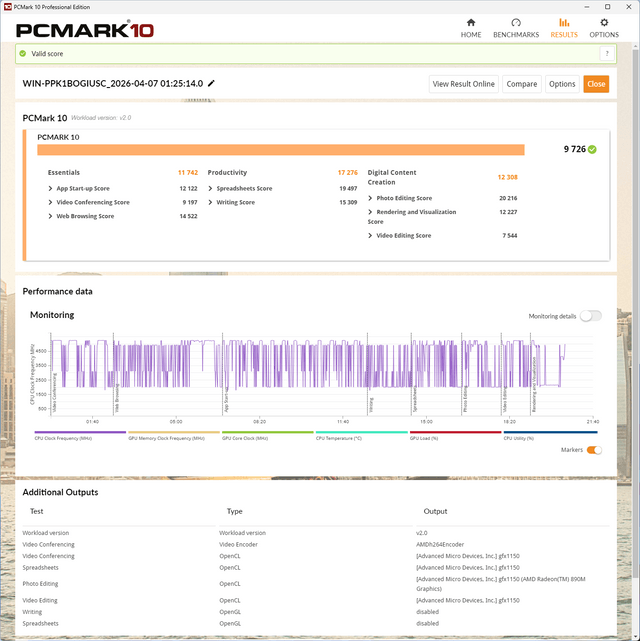Viewport: 640px width, 641px height.
Task: Select CPU Clock Frequency purple legend
Action: tap(80, 435)
